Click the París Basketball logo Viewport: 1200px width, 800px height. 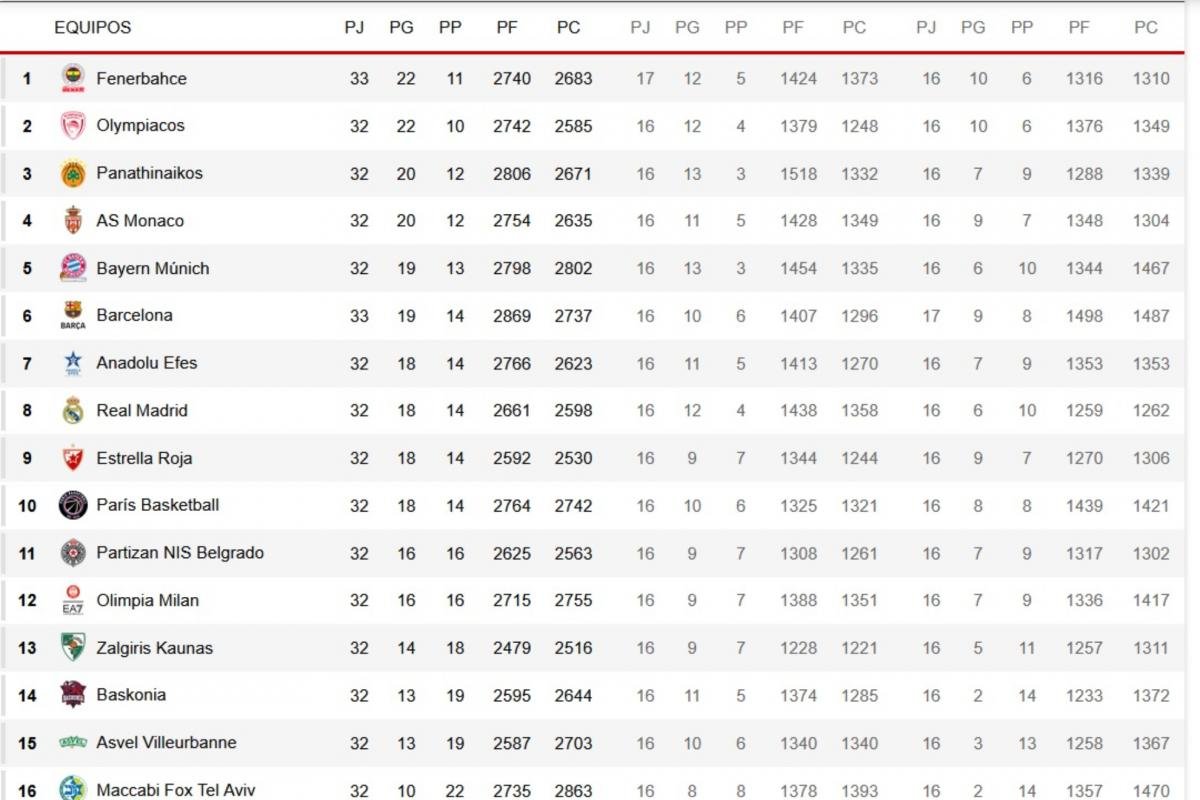pos(73,505)
